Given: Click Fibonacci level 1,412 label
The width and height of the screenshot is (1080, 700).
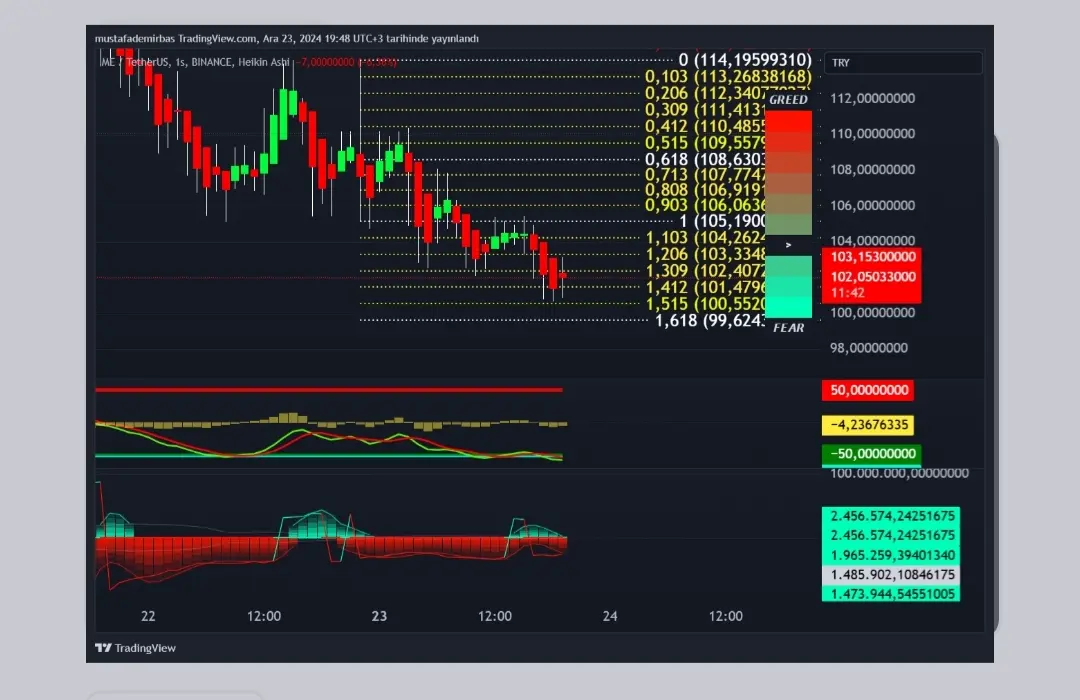Looking at the screenshot, I should coord(705,287).
